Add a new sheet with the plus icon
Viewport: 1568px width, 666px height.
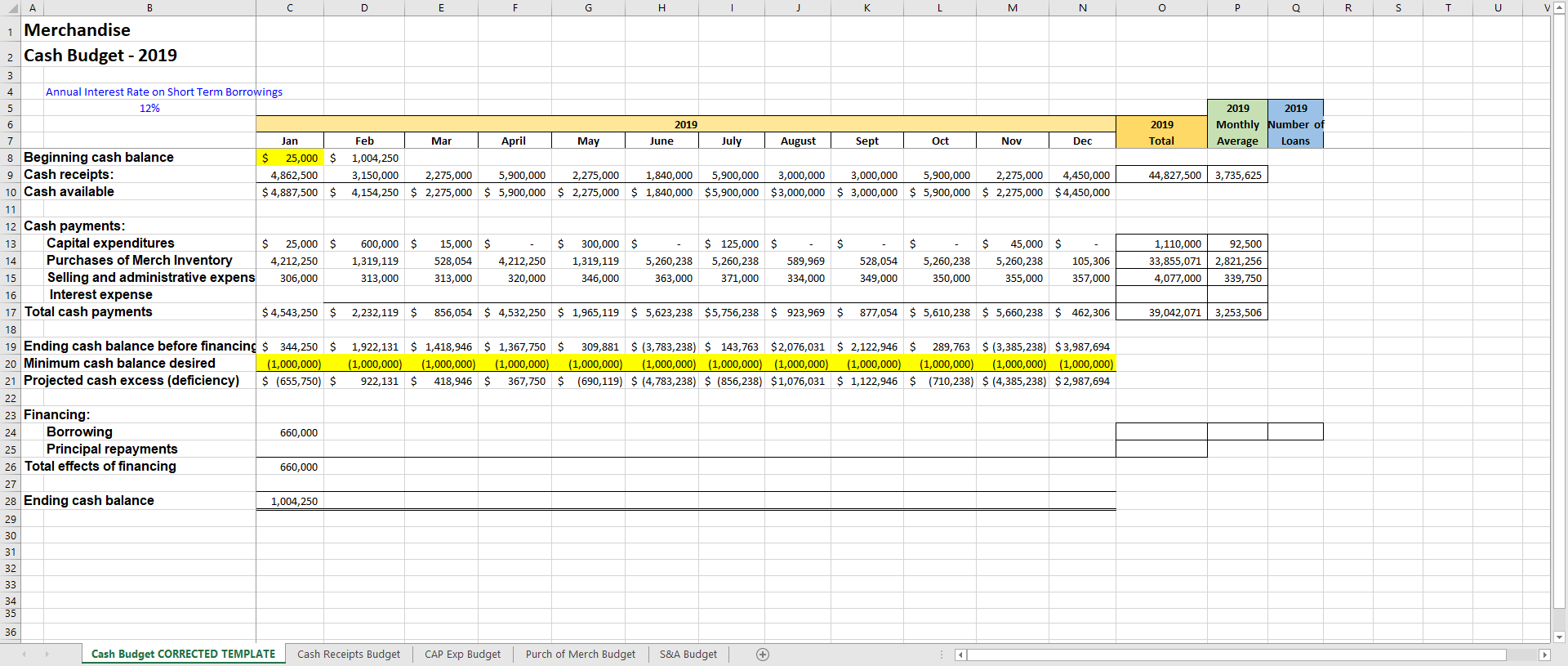763,654
